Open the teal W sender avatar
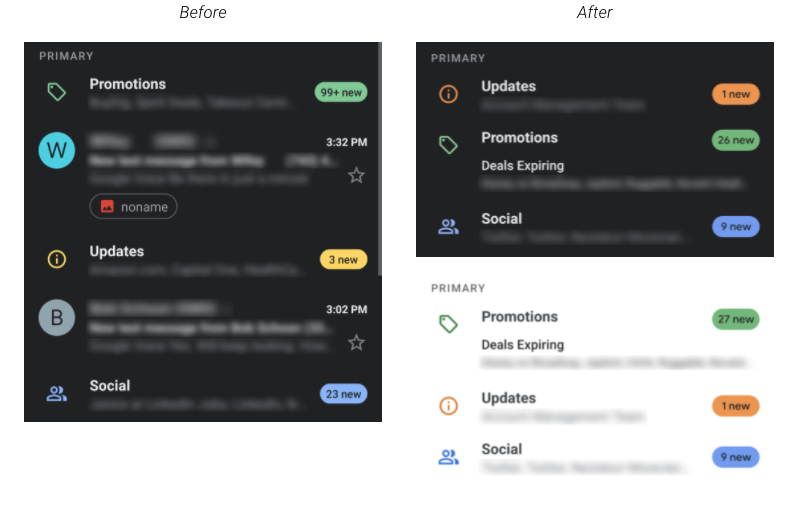Viewport: 805px width, 517px height. tap(56, 150)
